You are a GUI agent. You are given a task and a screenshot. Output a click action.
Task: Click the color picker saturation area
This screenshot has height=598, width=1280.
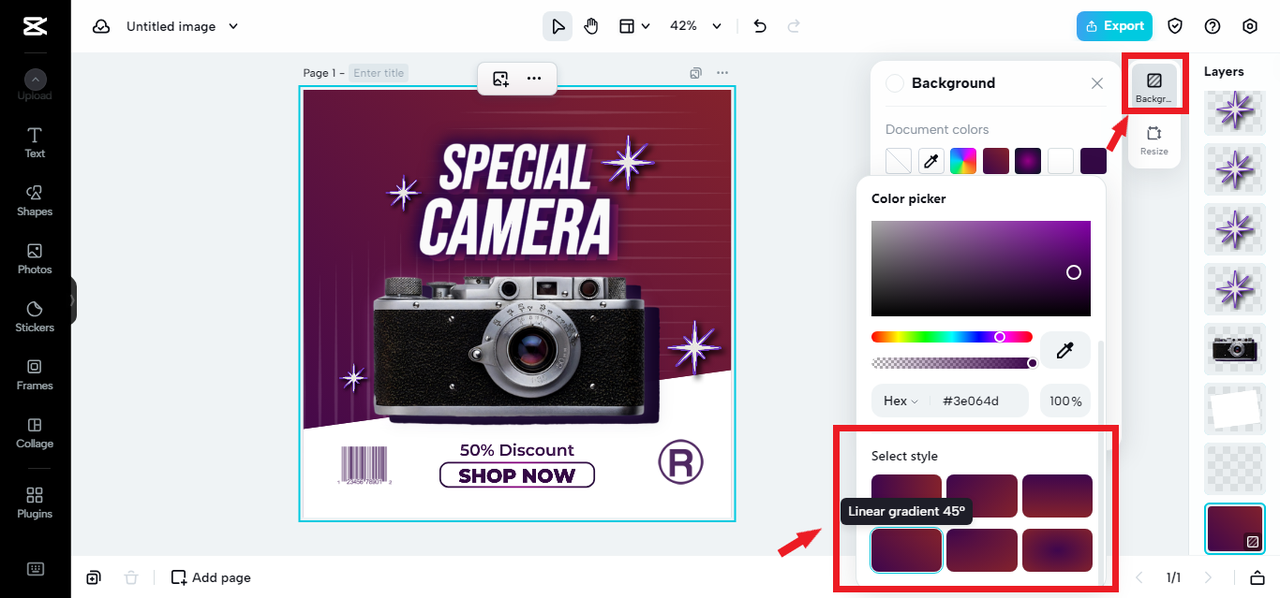[981, 268]
